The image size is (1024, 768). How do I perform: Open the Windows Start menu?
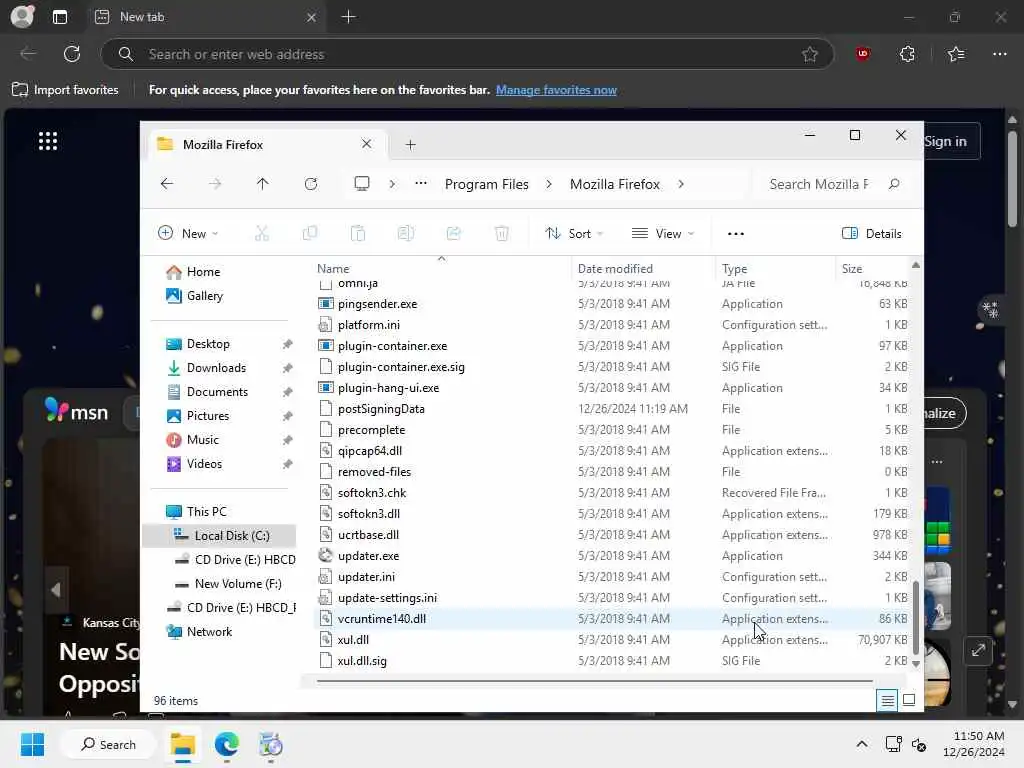[32, 744]
